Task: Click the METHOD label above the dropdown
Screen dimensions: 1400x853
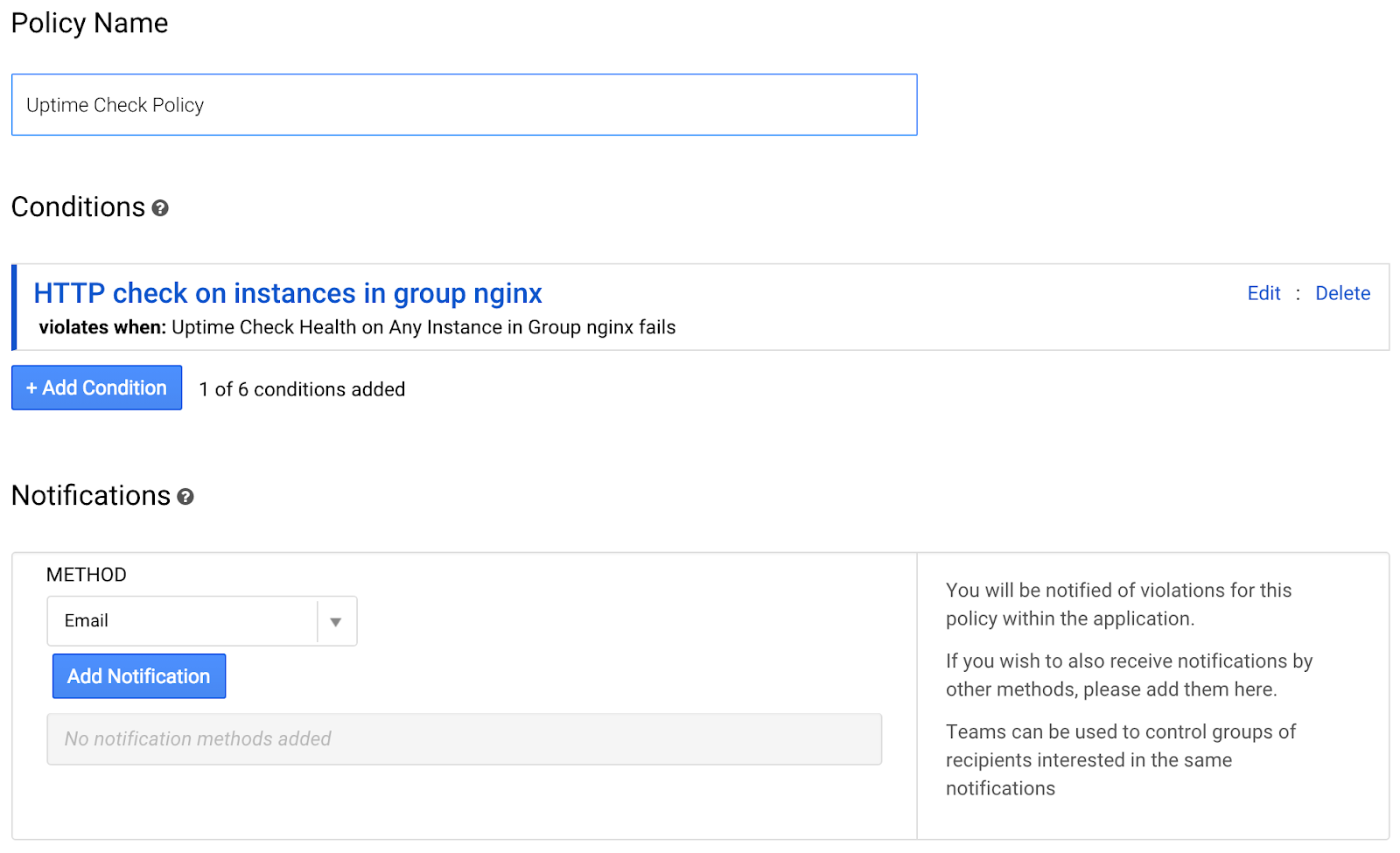Action: 87,575
